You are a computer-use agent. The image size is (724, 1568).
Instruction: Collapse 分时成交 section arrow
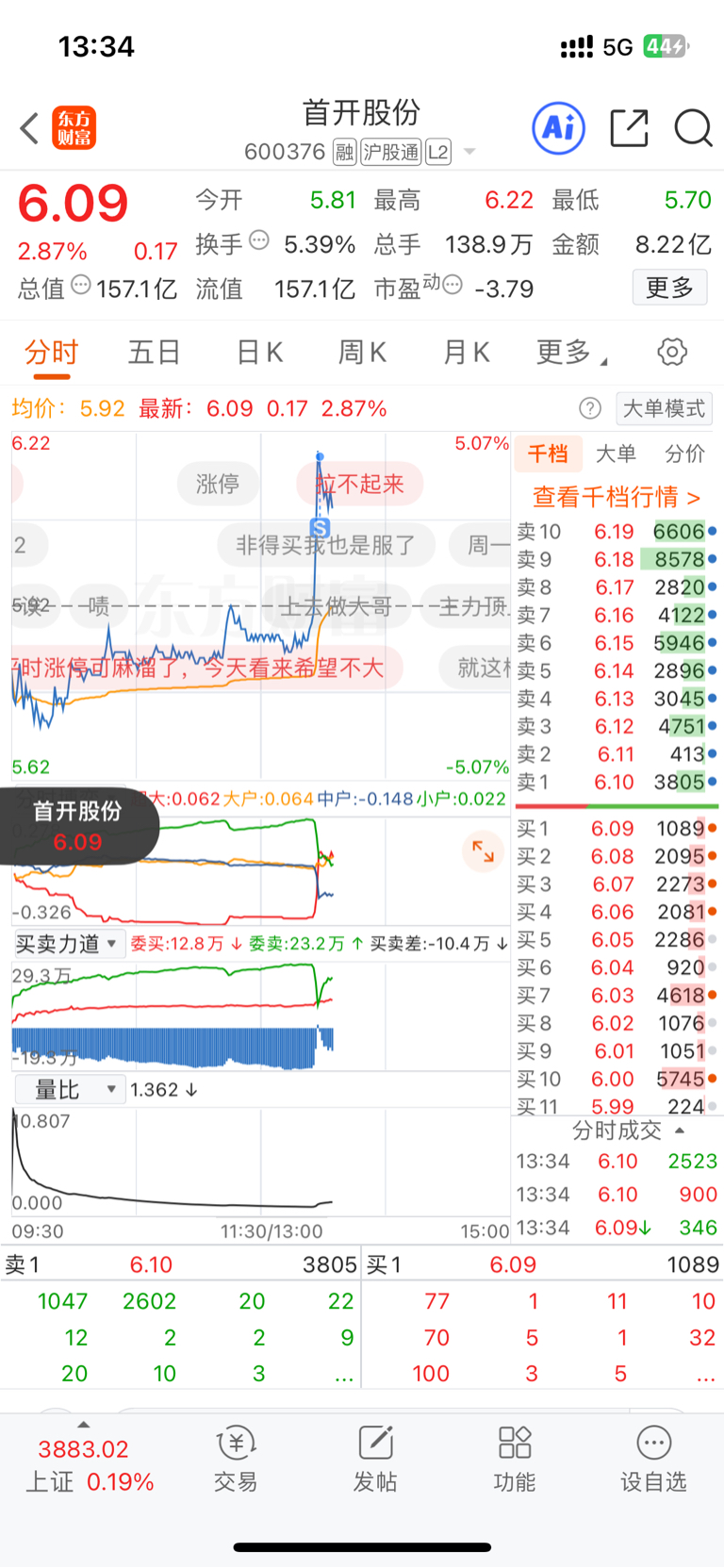[x=681, y=1130]
